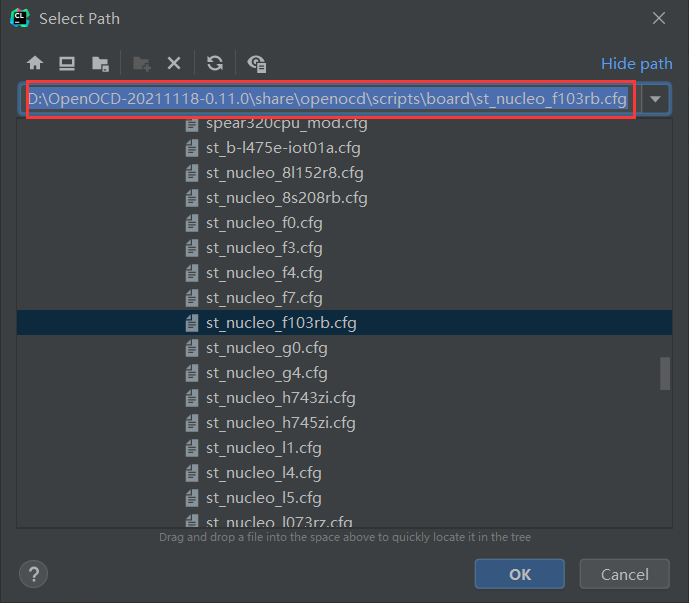Viewport: 689px width, 603px height.
Task: Close the Select Path dialog window
Action: coord(659,18)
